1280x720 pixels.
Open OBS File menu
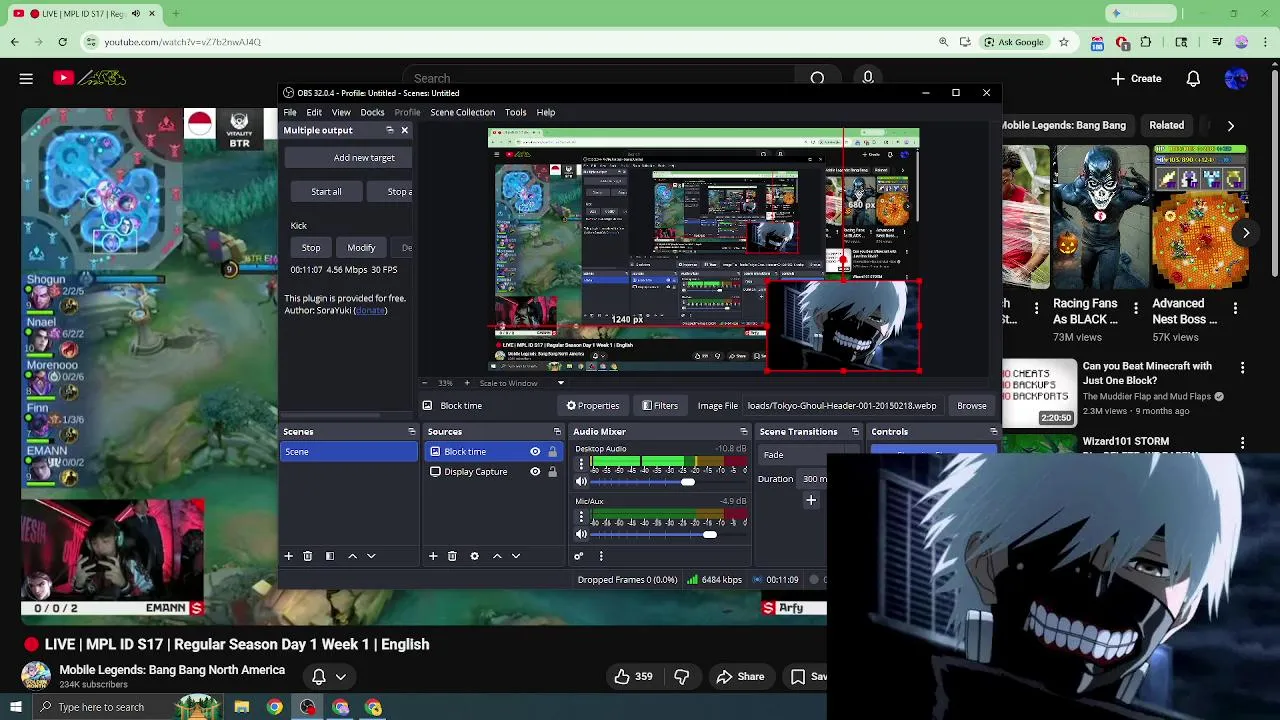point(289,112)
